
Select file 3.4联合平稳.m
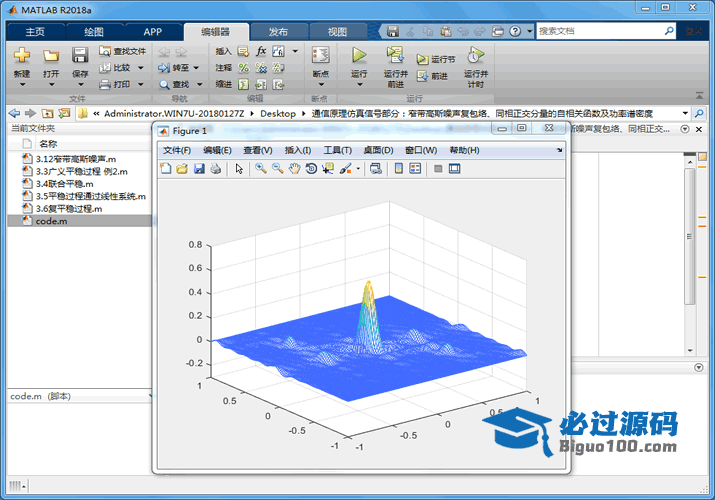coord(64,184)
